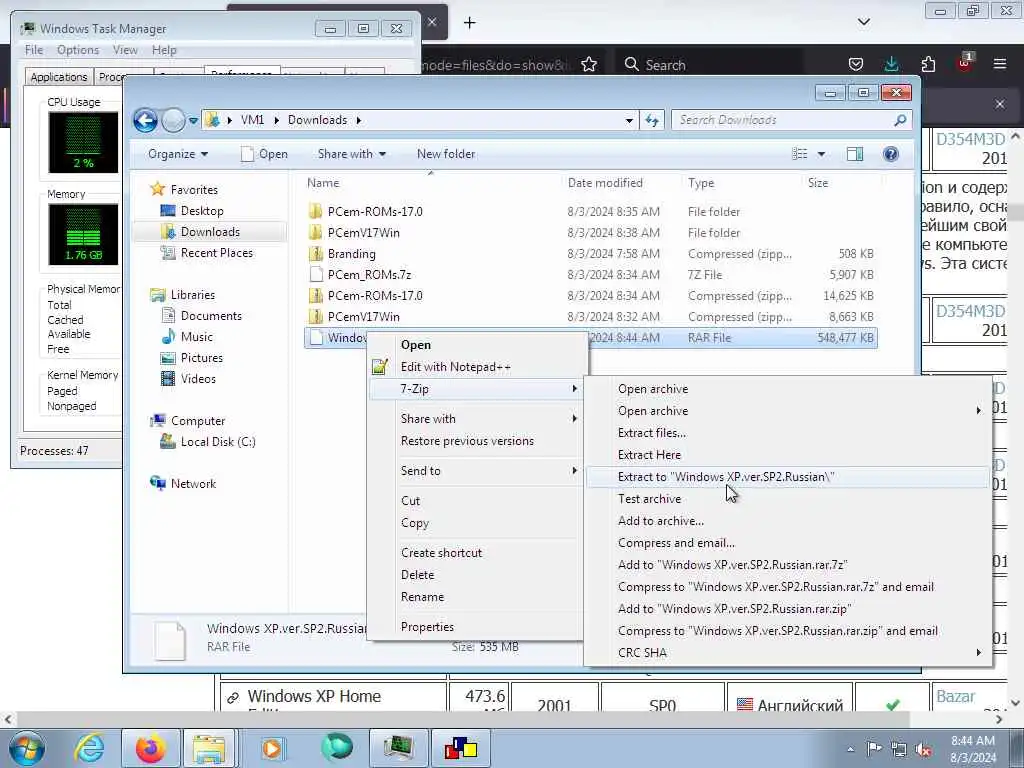
Task: Click the Search Downloads input field
Action: 784,120
